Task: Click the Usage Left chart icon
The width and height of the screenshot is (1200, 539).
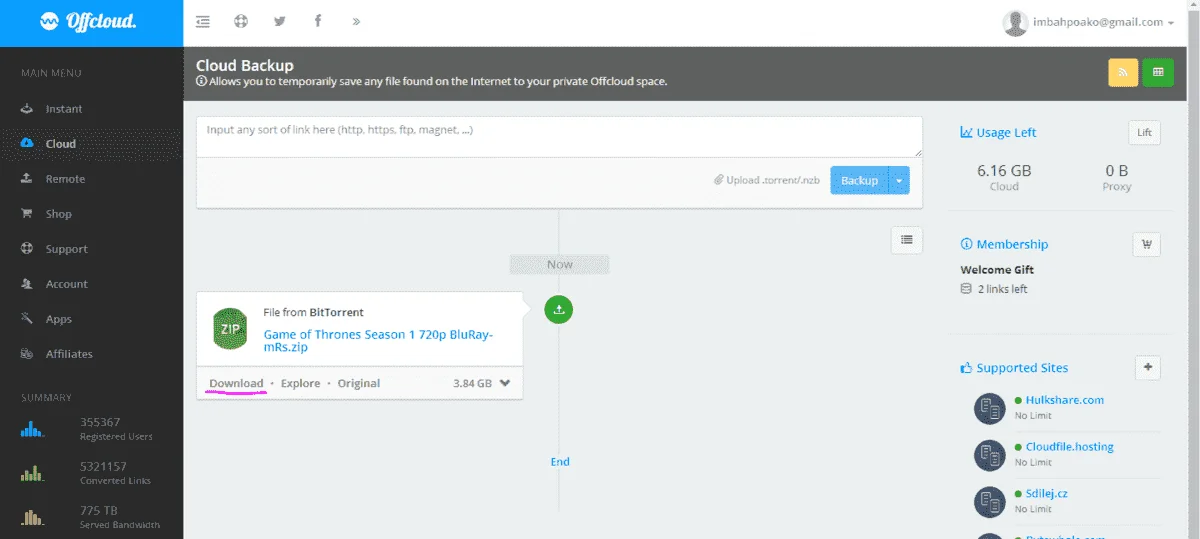Action: pos(967,132)
